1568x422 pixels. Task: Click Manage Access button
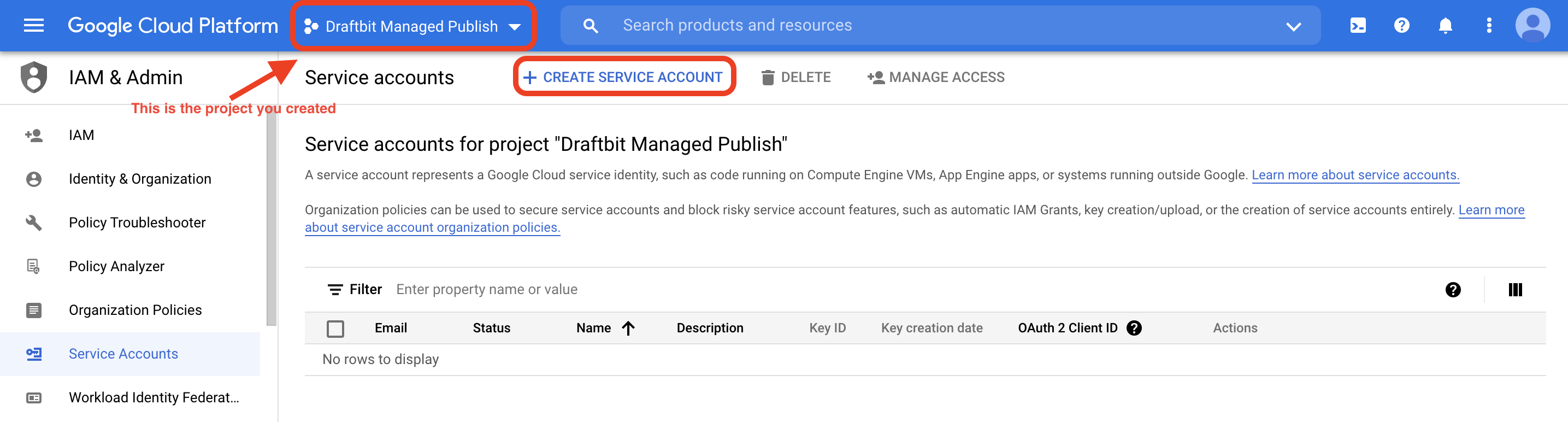coord(935,77)
